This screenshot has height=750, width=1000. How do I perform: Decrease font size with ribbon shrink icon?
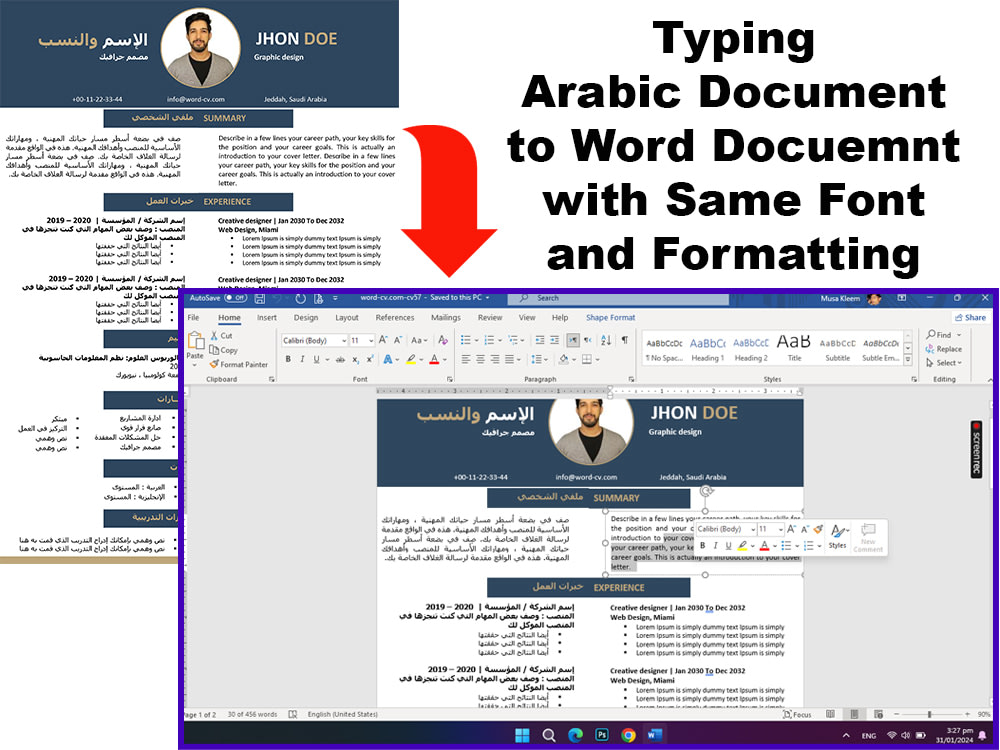(x=398, y=341)
